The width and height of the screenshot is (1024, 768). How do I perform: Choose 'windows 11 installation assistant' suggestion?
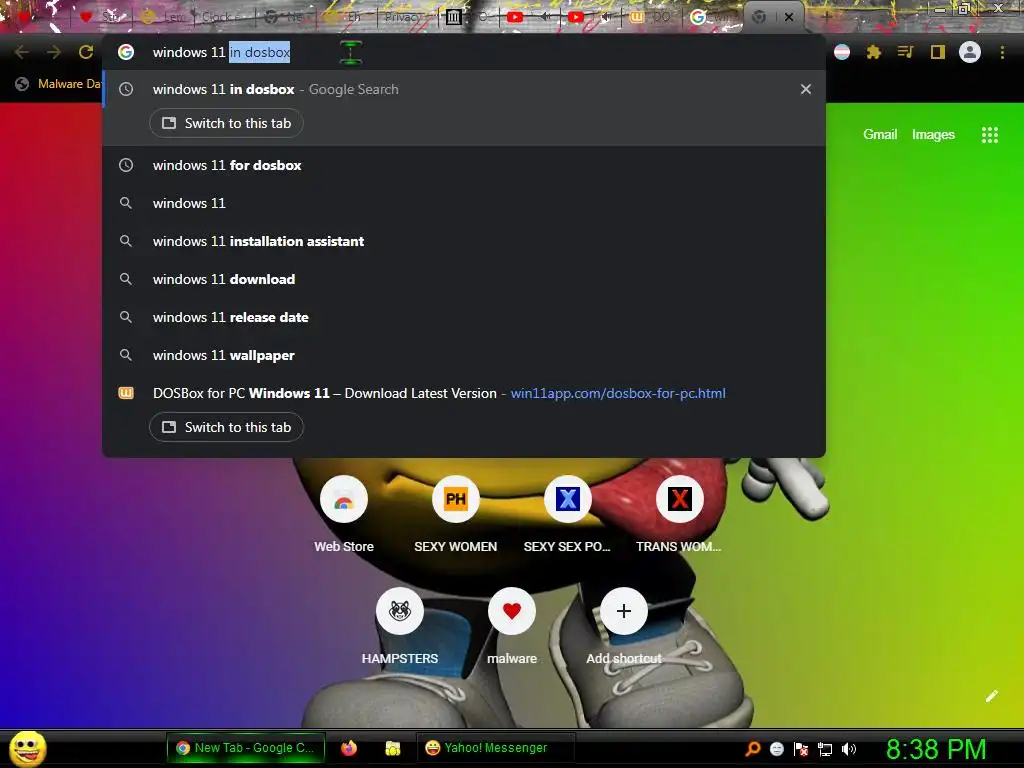[x=464, y=241]
